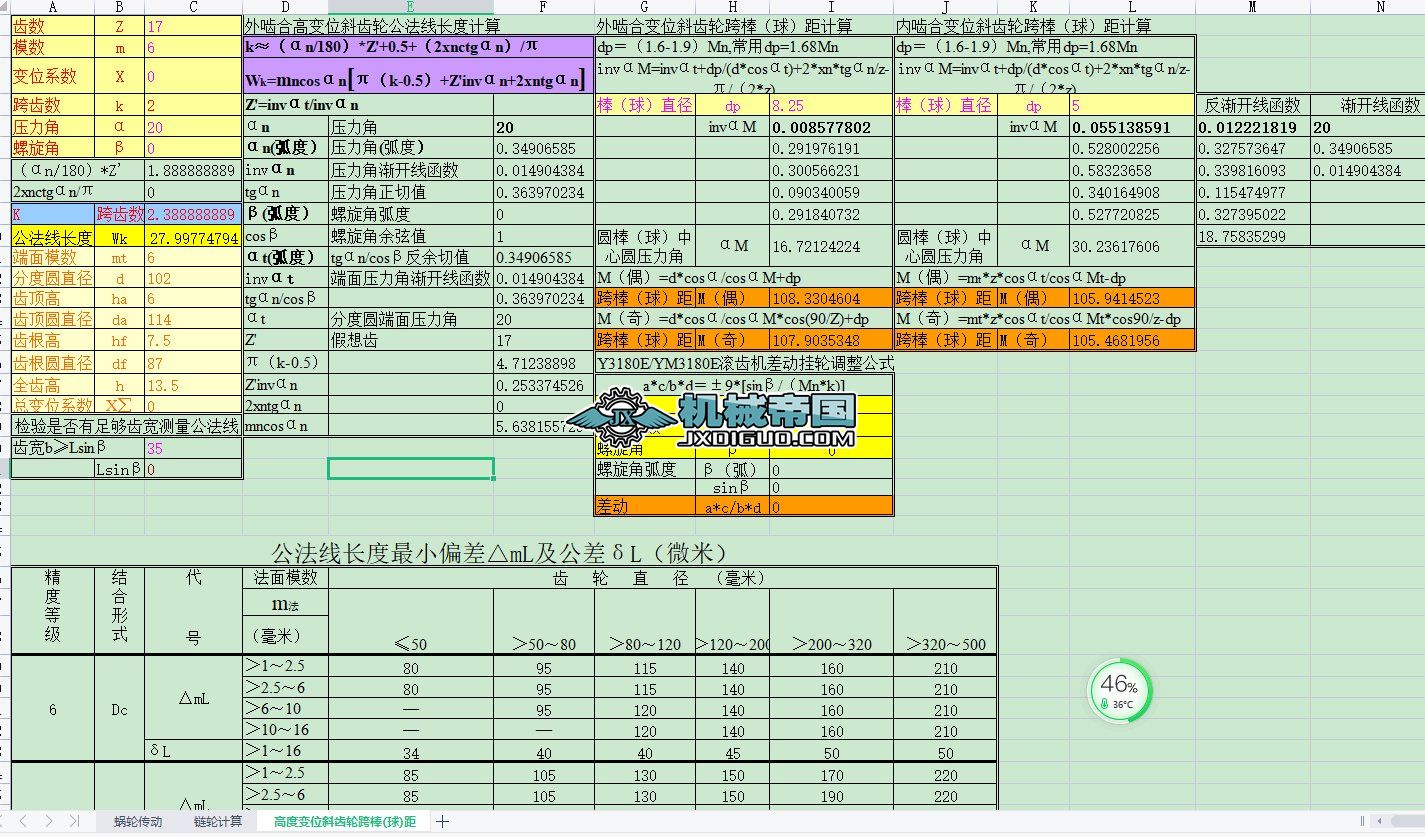1425x837 pixels.
Task: Click the 法面模数 table header cell
Action: tap(285, 577)
